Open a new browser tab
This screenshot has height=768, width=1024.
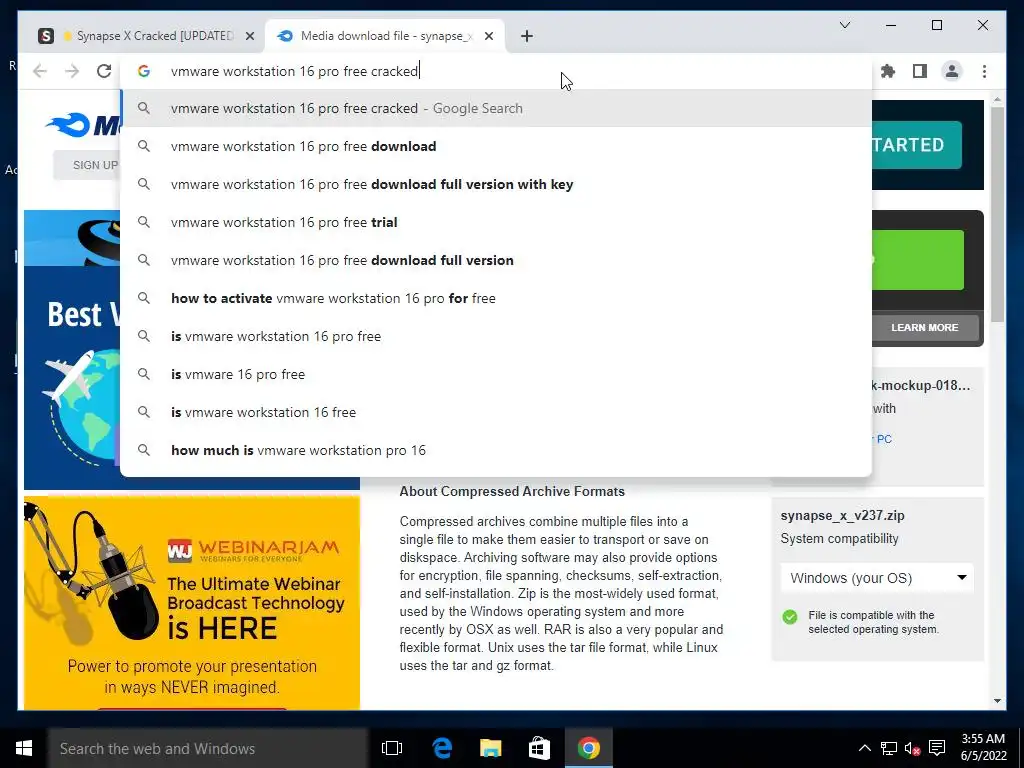[x=527, y=36]
